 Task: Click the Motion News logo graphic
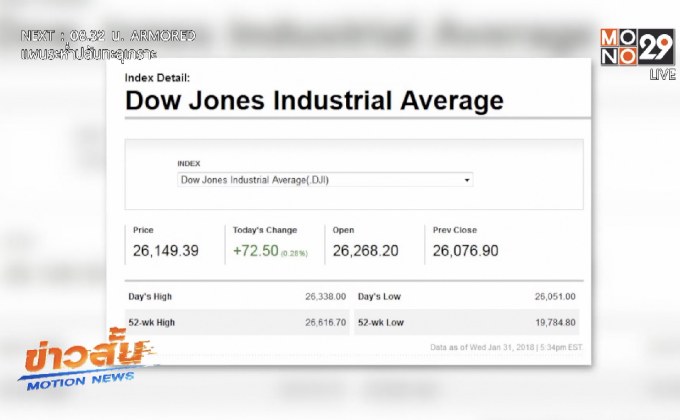click(x=87, y=363)
